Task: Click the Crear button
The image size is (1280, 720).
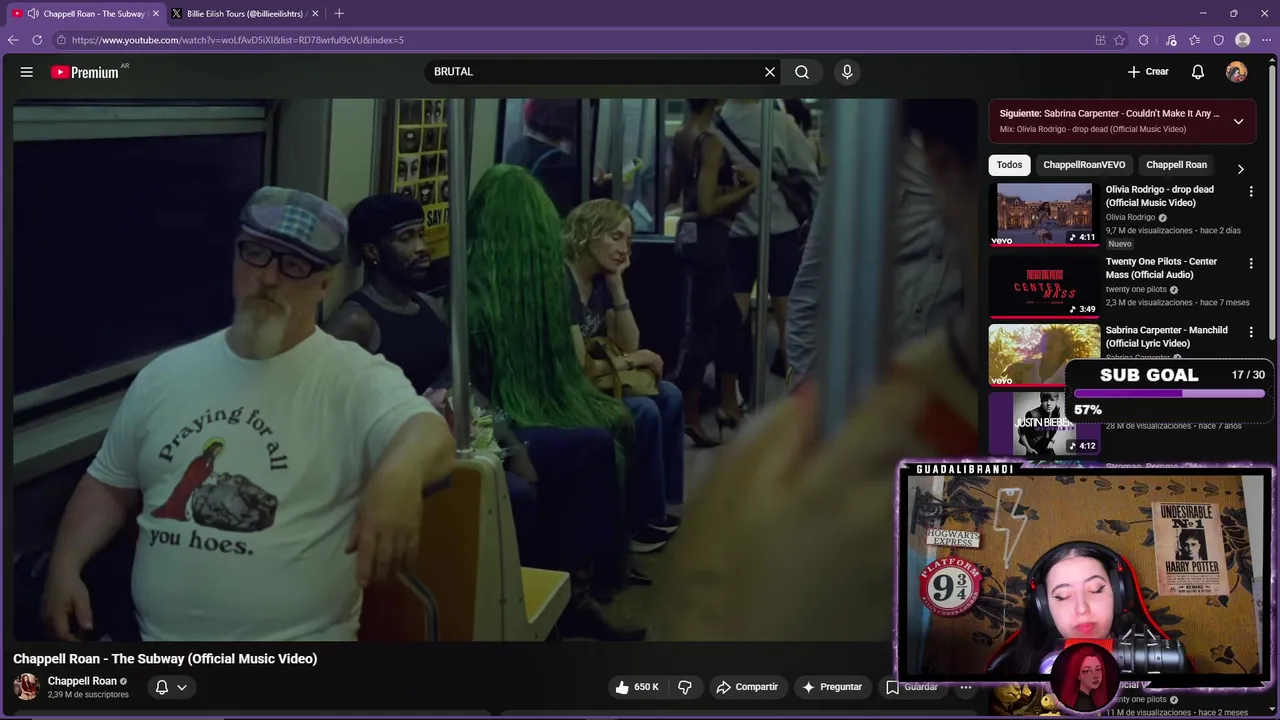Action: [1148, 72]
